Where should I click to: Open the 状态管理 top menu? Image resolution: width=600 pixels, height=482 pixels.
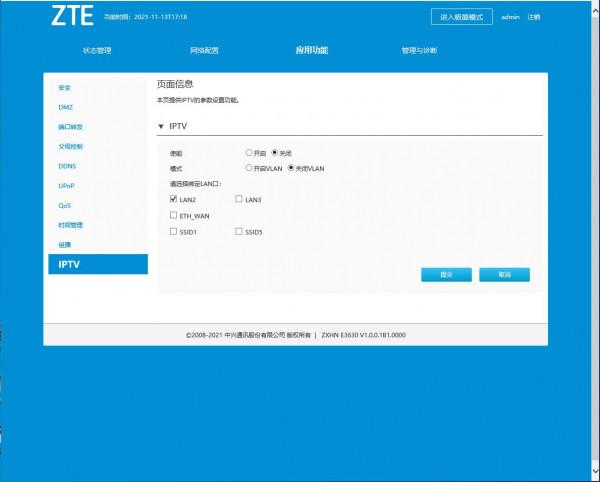[x=96, y=50]
